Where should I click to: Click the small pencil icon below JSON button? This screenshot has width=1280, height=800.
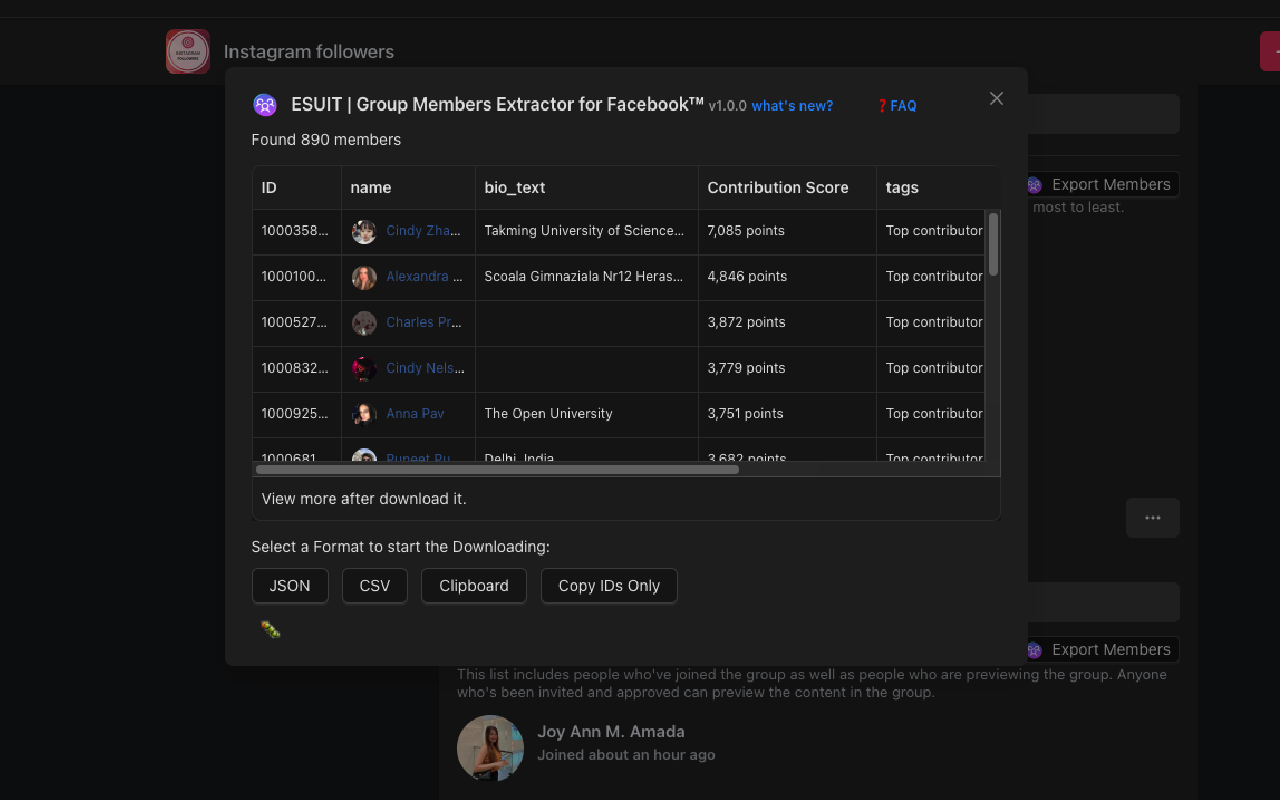tap(270, 629)
